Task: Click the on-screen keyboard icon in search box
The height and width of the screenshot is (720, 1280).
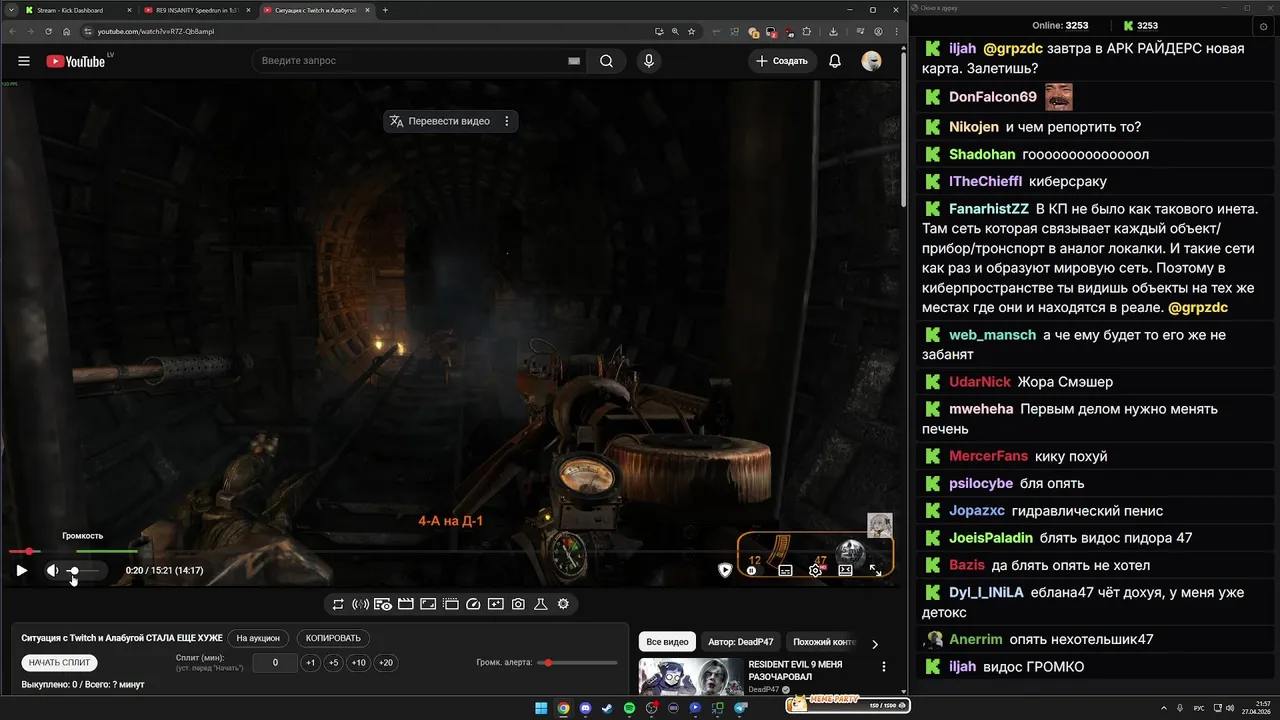Action: (574, 61)
